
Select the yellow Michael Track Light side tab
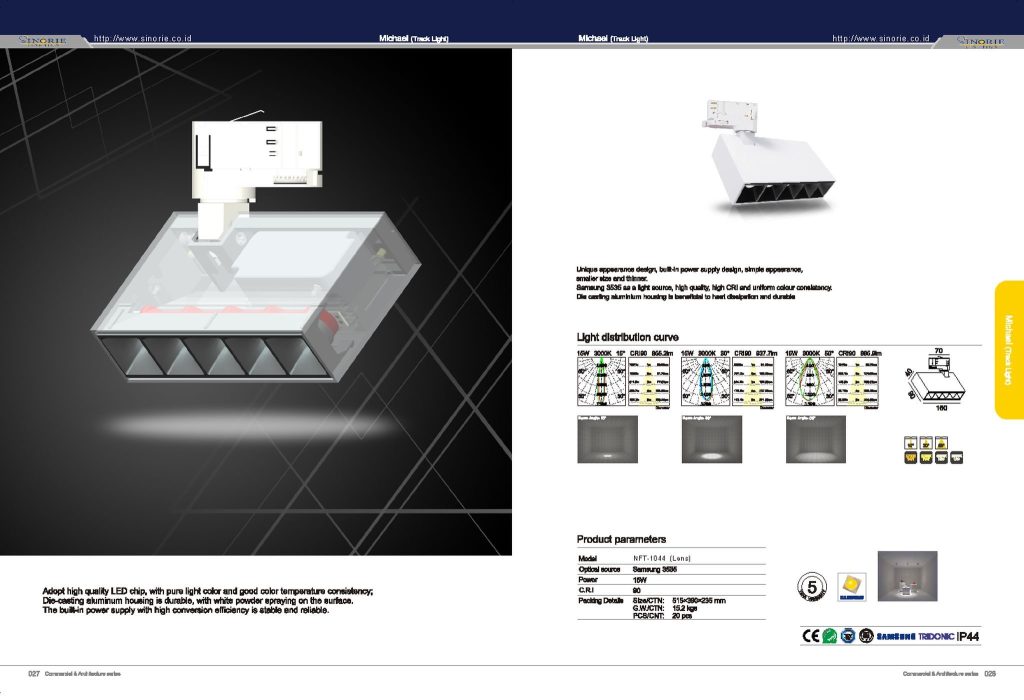1009,351
